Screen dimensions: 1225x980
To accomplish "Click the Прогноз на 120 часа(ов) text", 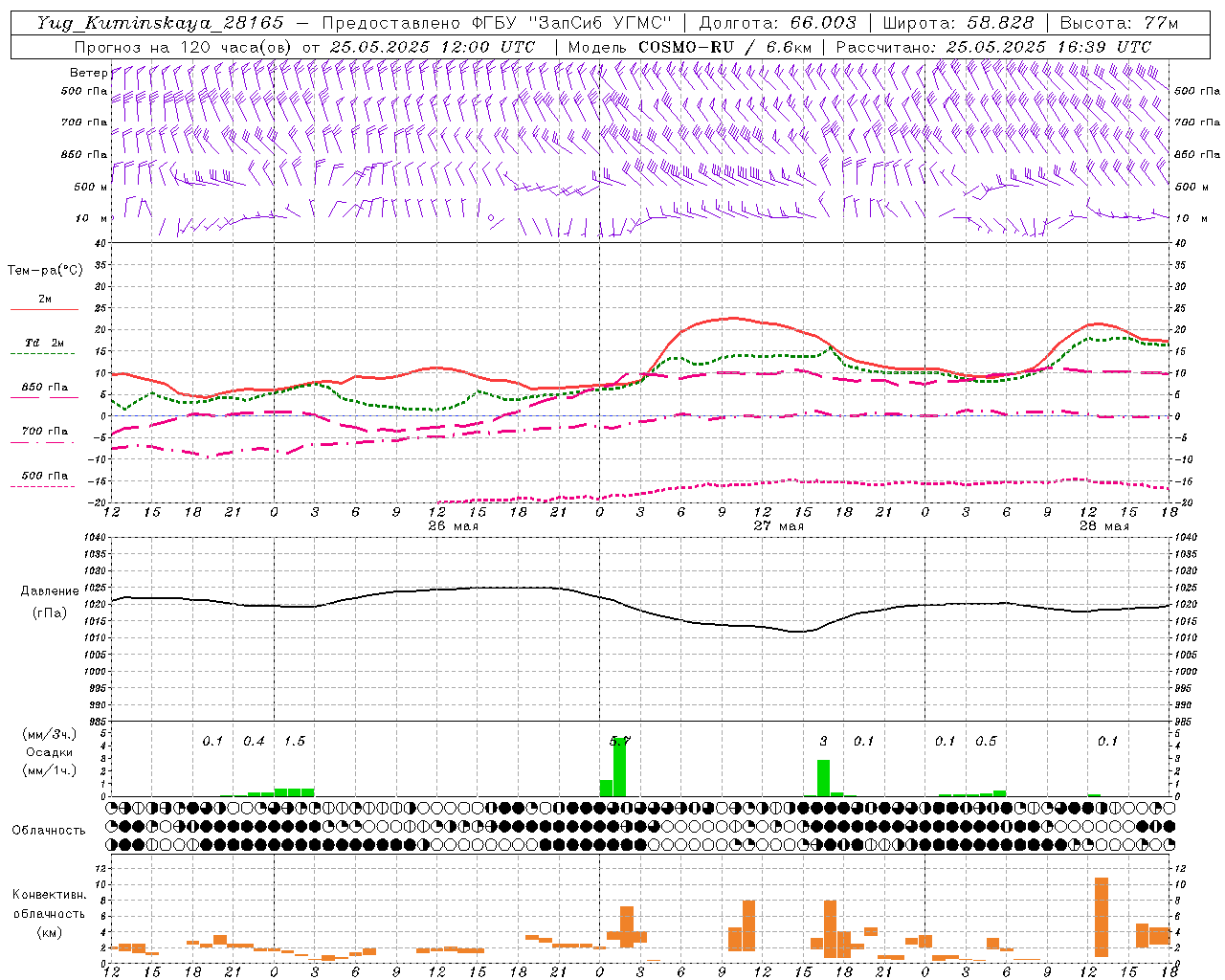I will click(x=184, y=47).
